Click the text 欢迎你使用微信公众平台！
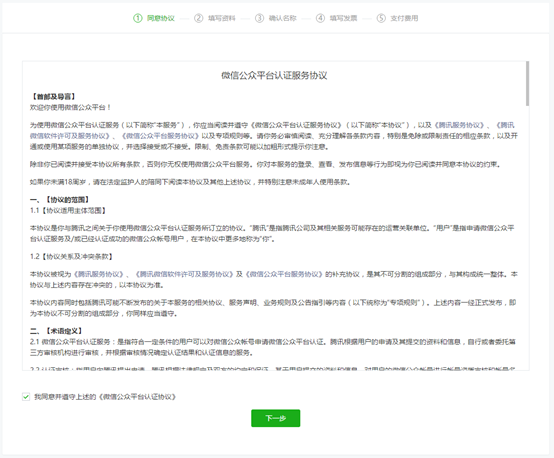Viewport: 554px width, 458px height. coord(71,107)
